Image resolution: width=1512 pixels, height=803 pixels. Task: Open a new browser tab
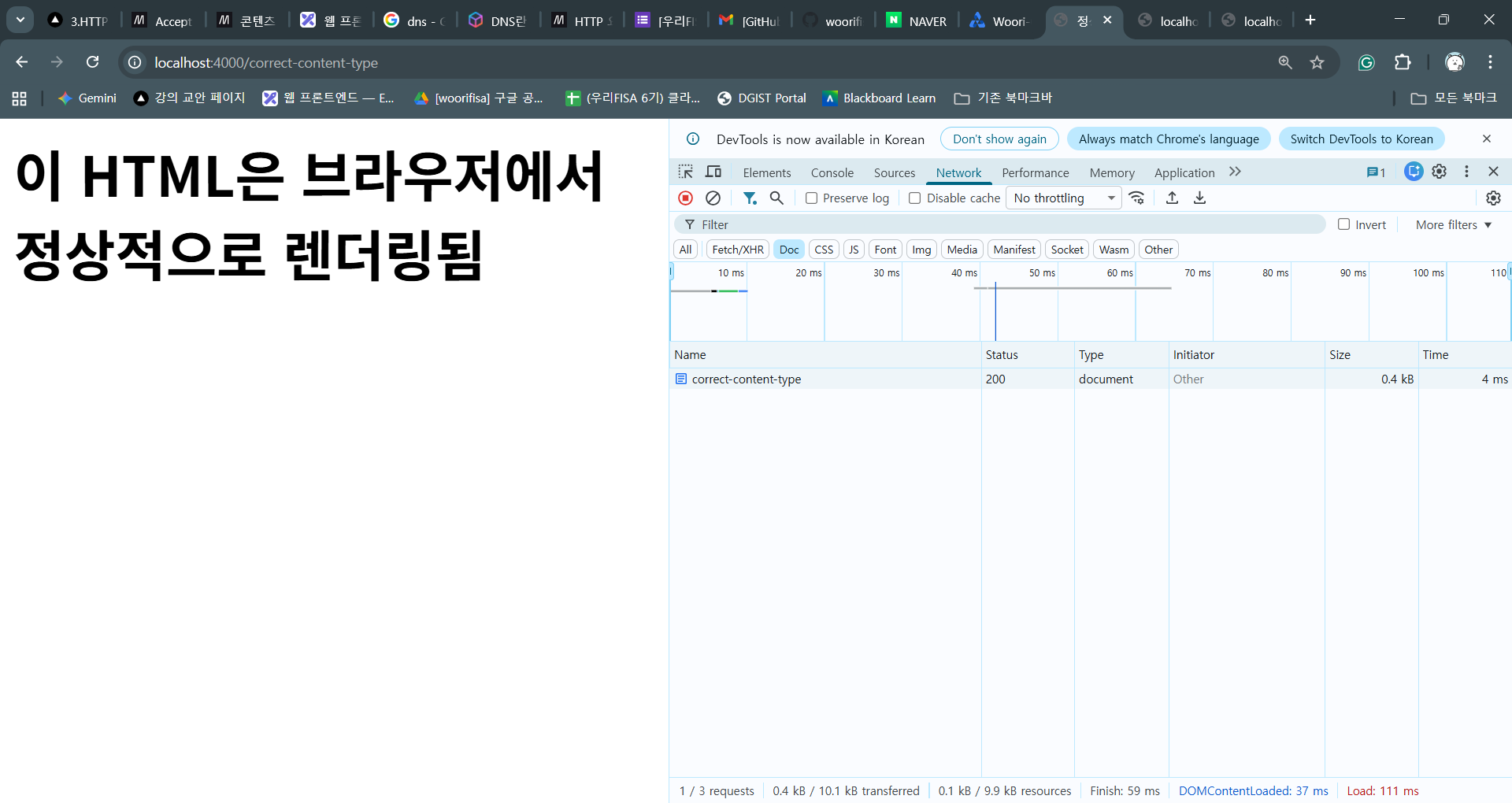click(1310, 20)
